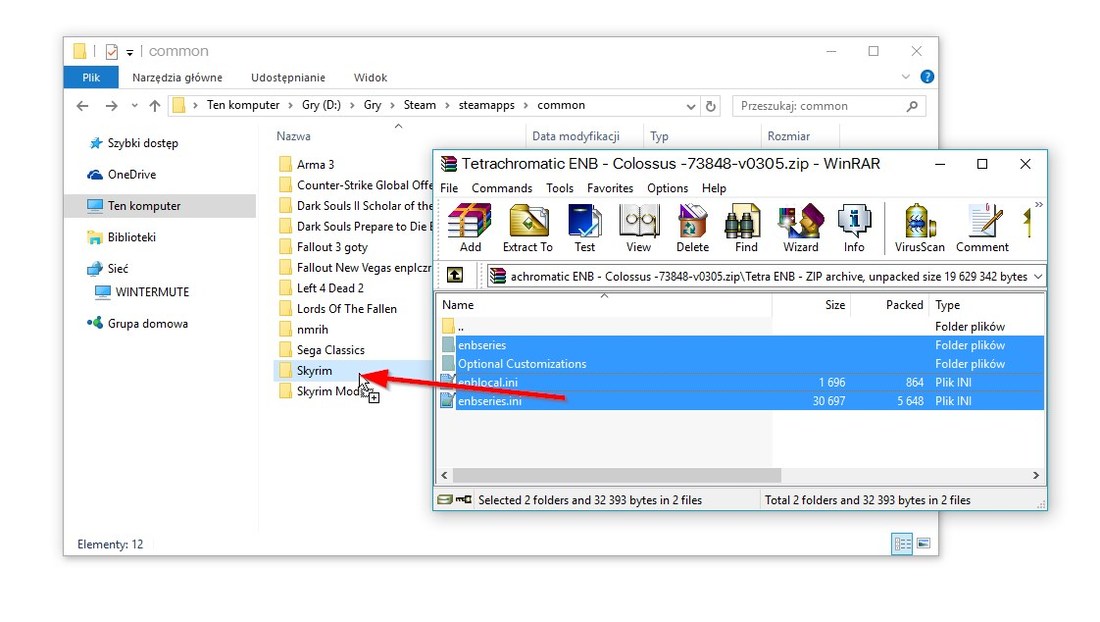Screen dimensions: 1100x622
Task: Open Explorer help question mark icon
Action: 927,76
